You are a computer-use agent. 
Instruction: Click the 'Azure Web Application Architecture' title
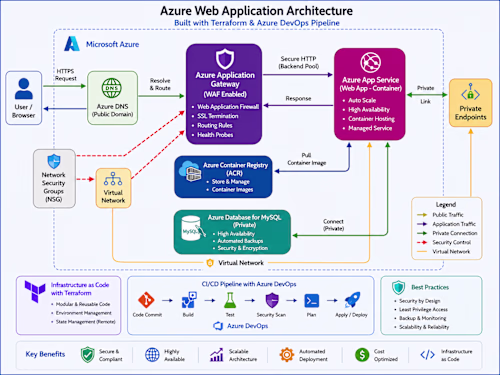256,11
